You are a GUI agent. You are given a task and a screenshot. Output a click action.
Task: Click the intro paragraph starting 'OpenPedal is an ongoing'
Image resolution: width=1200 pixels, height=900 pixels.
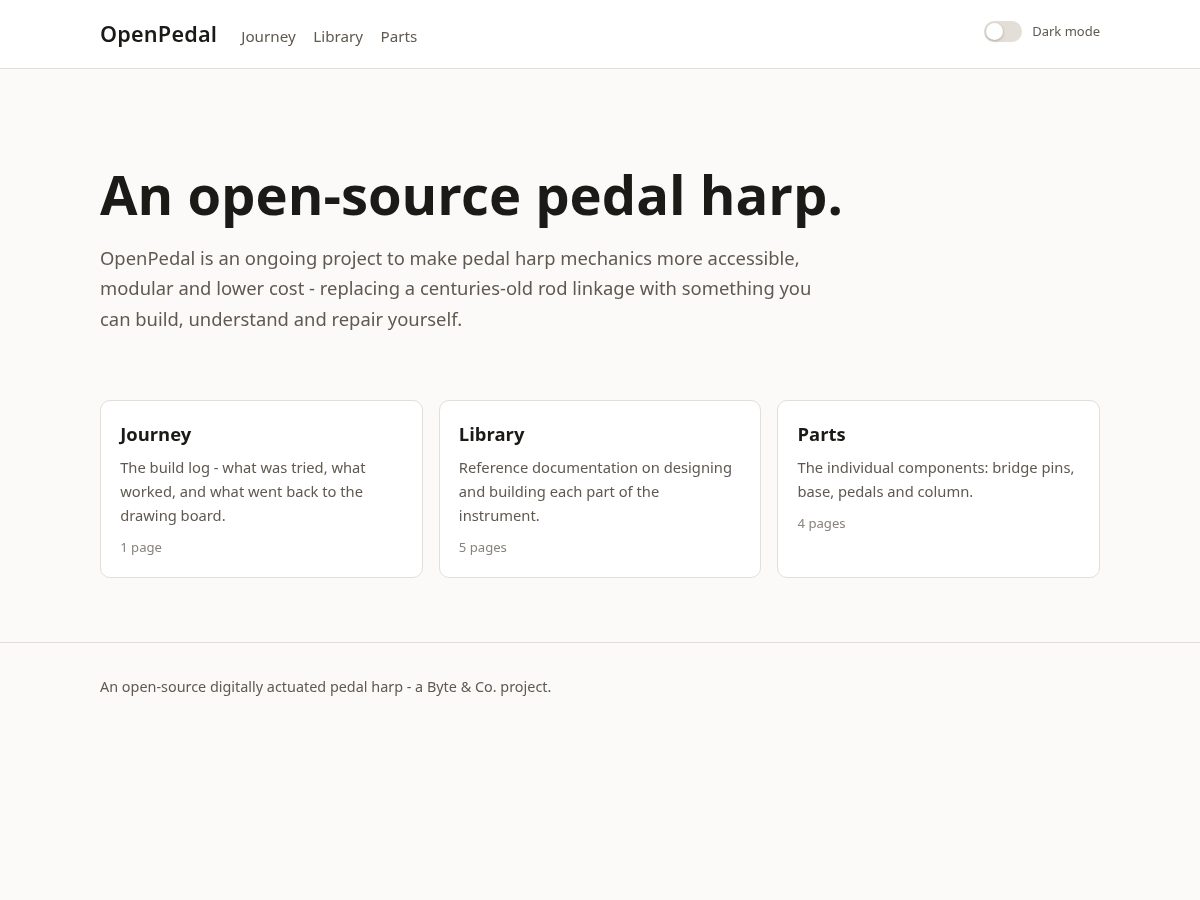456,289
